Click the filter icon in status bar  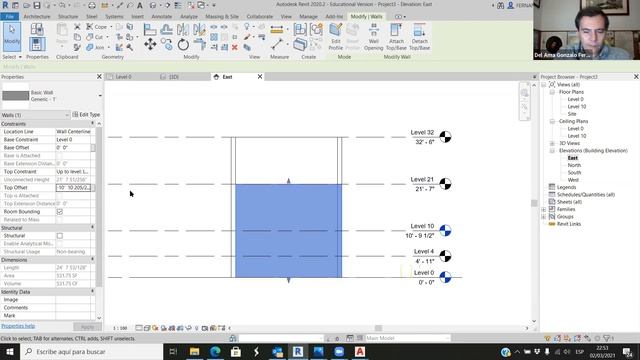(x=606, y=338)
